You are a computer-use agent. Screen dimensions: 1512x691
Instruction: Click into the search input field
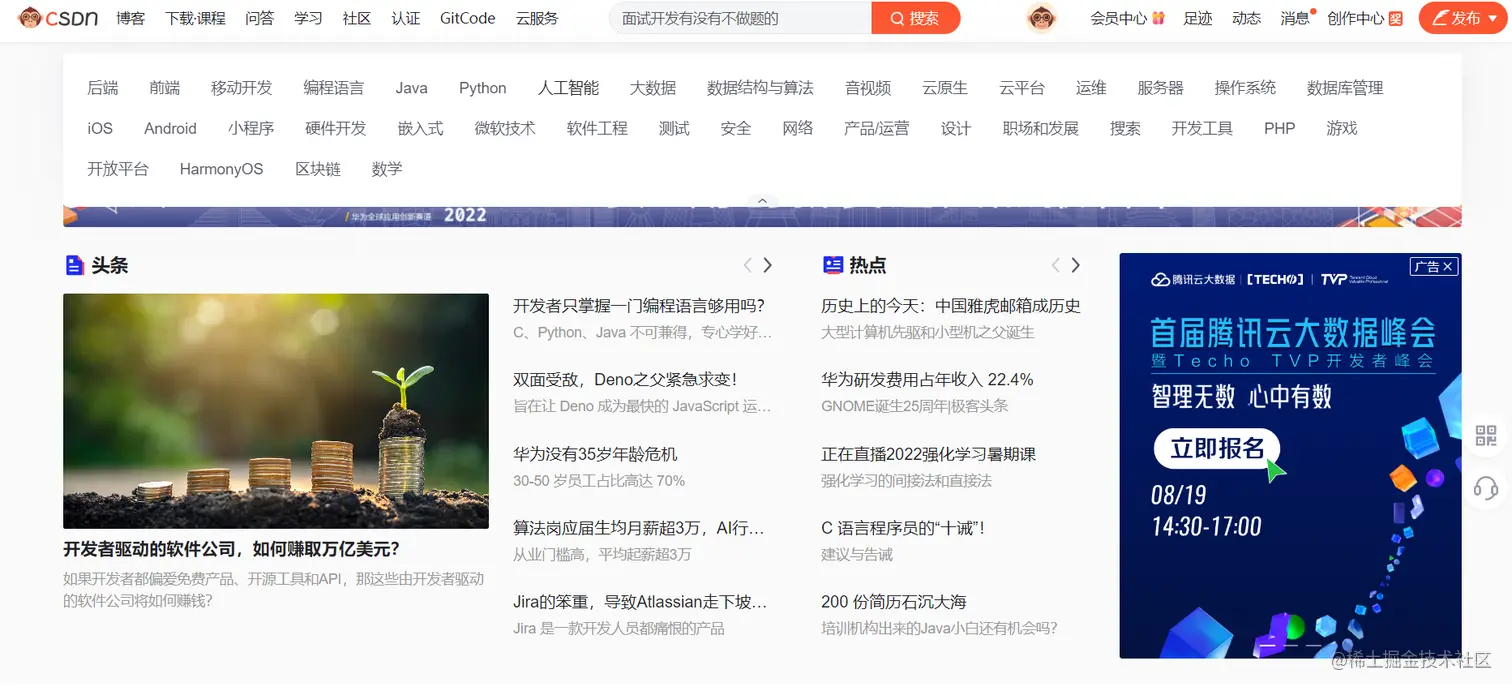740,17
